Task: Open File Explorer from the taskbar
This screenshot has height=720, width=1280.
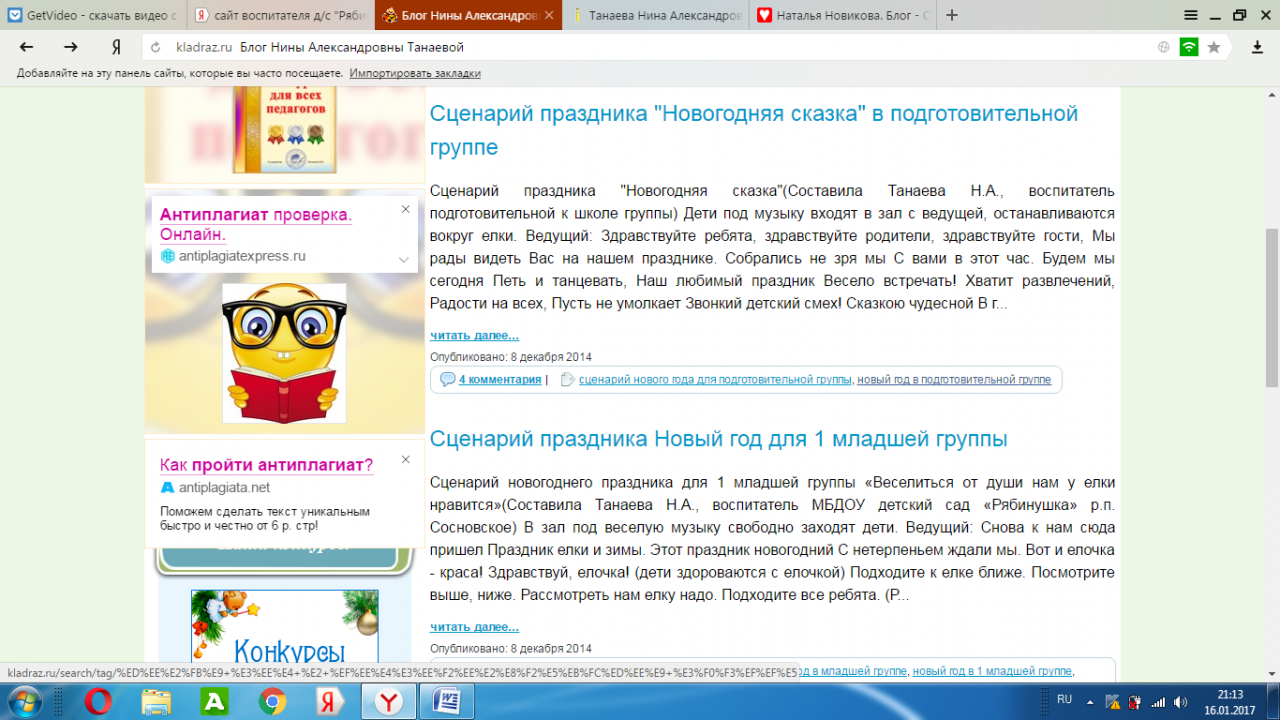Action: [156, 702]
